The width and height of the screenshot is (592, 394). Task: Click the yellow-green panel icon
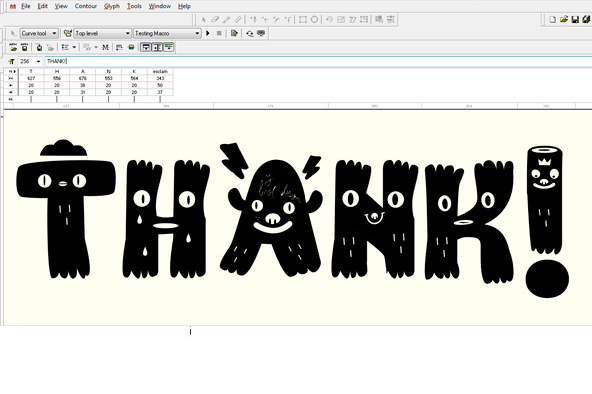pos(131,47)
